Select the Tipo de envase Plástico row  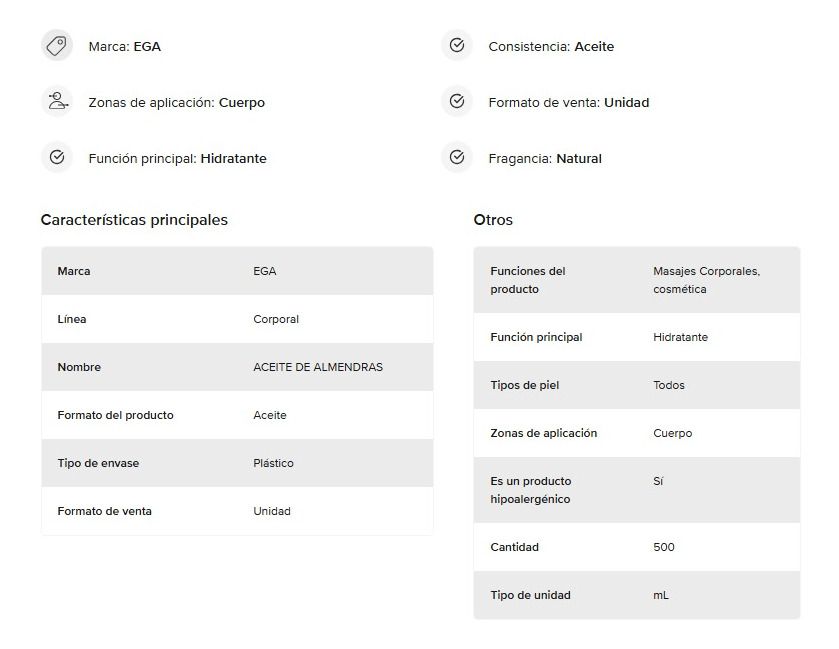pos(237,463)
